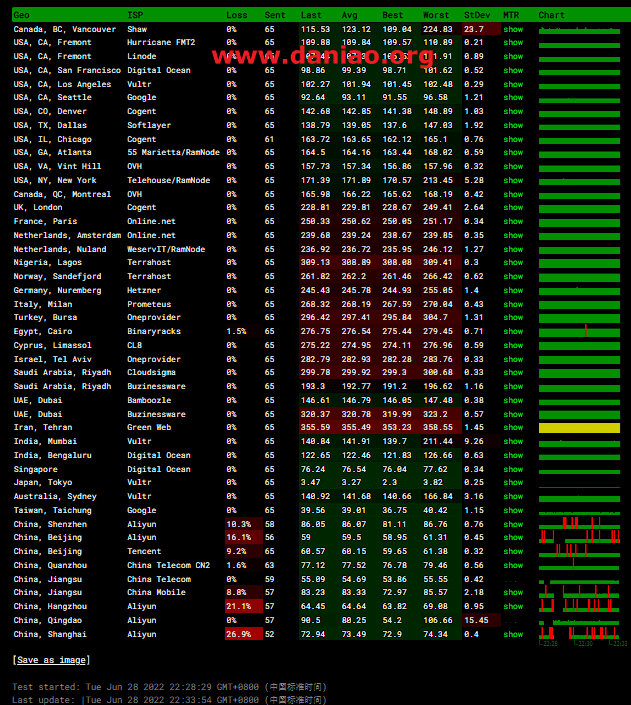Screen dimensions: 631x705
Task: Show MTR for Egypt, Cairo Binaryracks
Action: pyautogui.click(x=513, y=331)
